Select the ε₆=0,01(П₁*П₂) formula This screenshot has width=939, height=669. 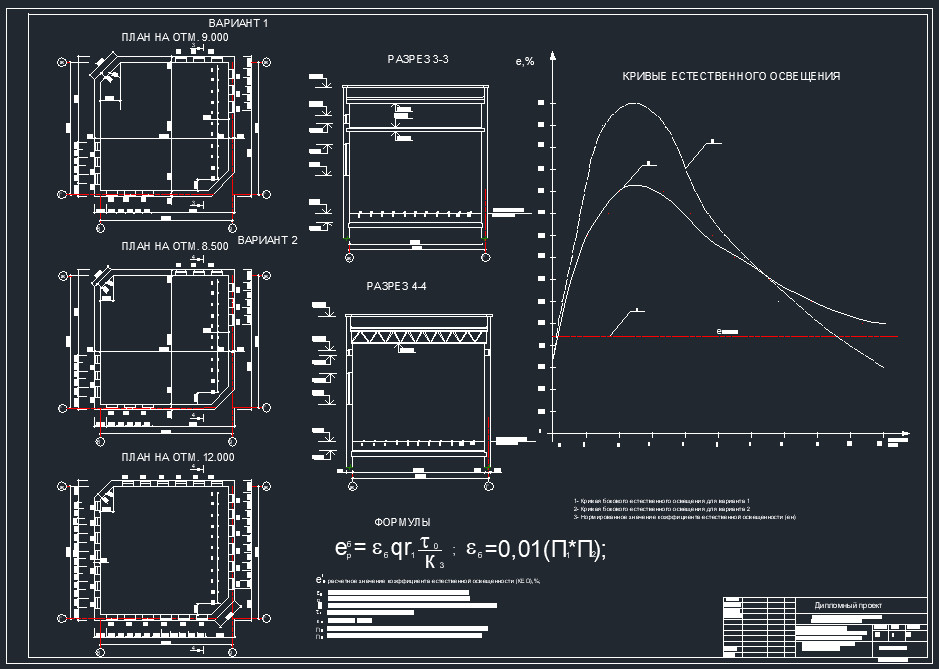coord(537,549)
